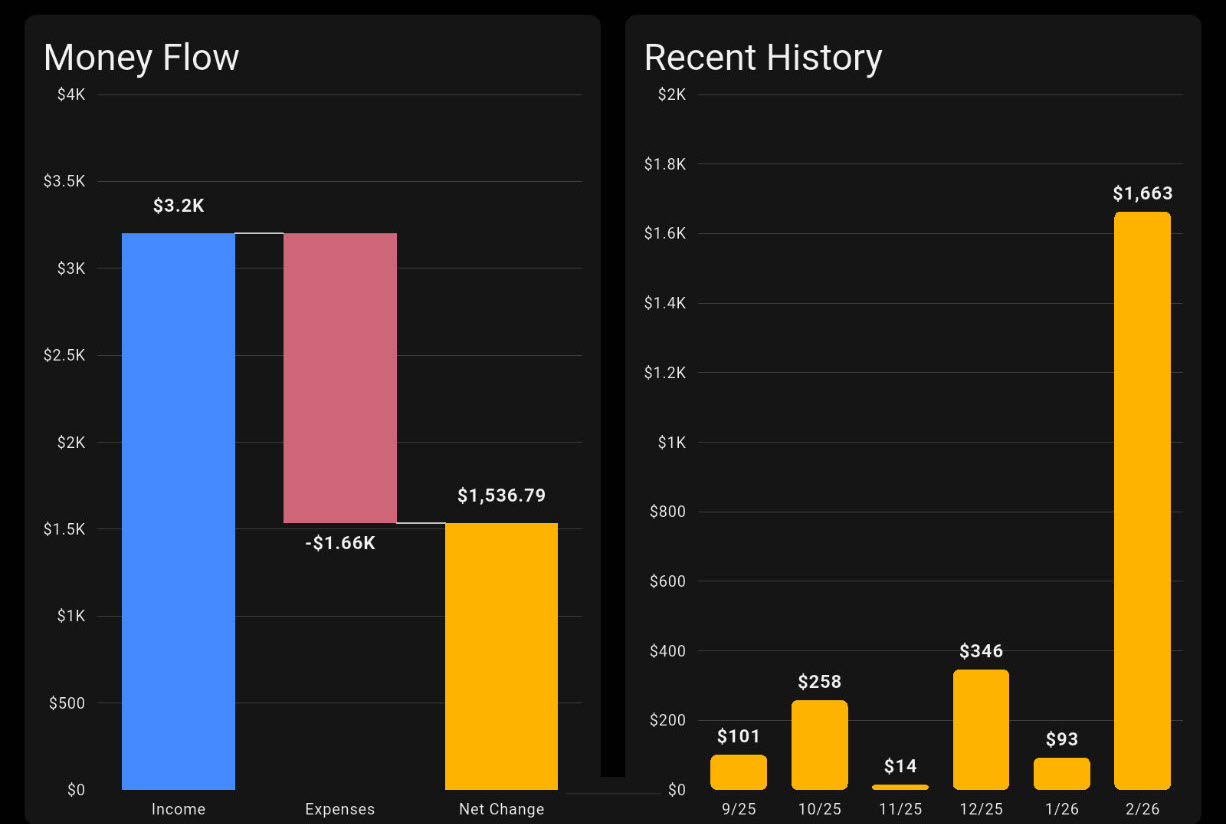Click the $4K axis label on Money Flow

[69, 94]
